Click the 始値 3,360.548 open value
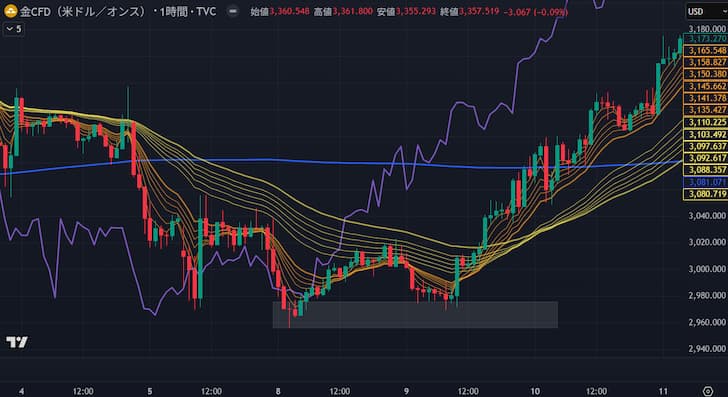The width and height of the screenshot is (728, 397). (280, 11)
